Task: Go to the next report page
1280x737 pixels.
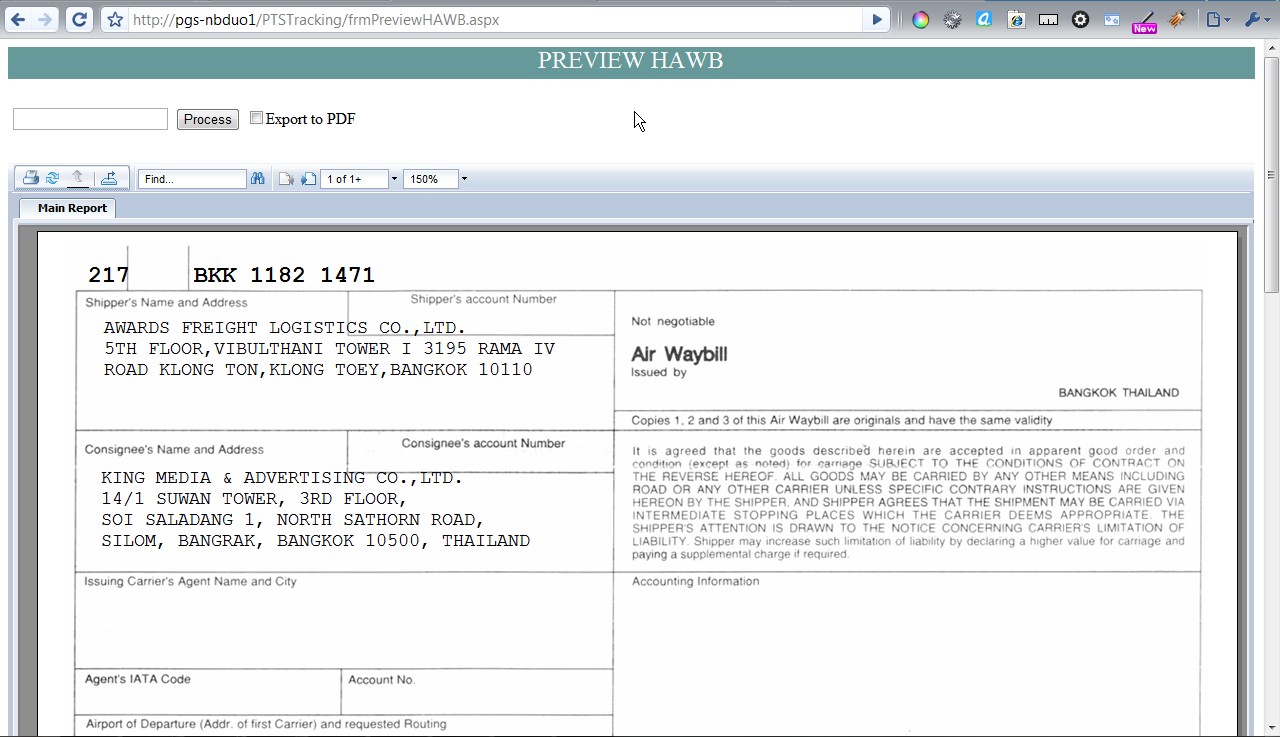Action: click(x=309, y=179)
